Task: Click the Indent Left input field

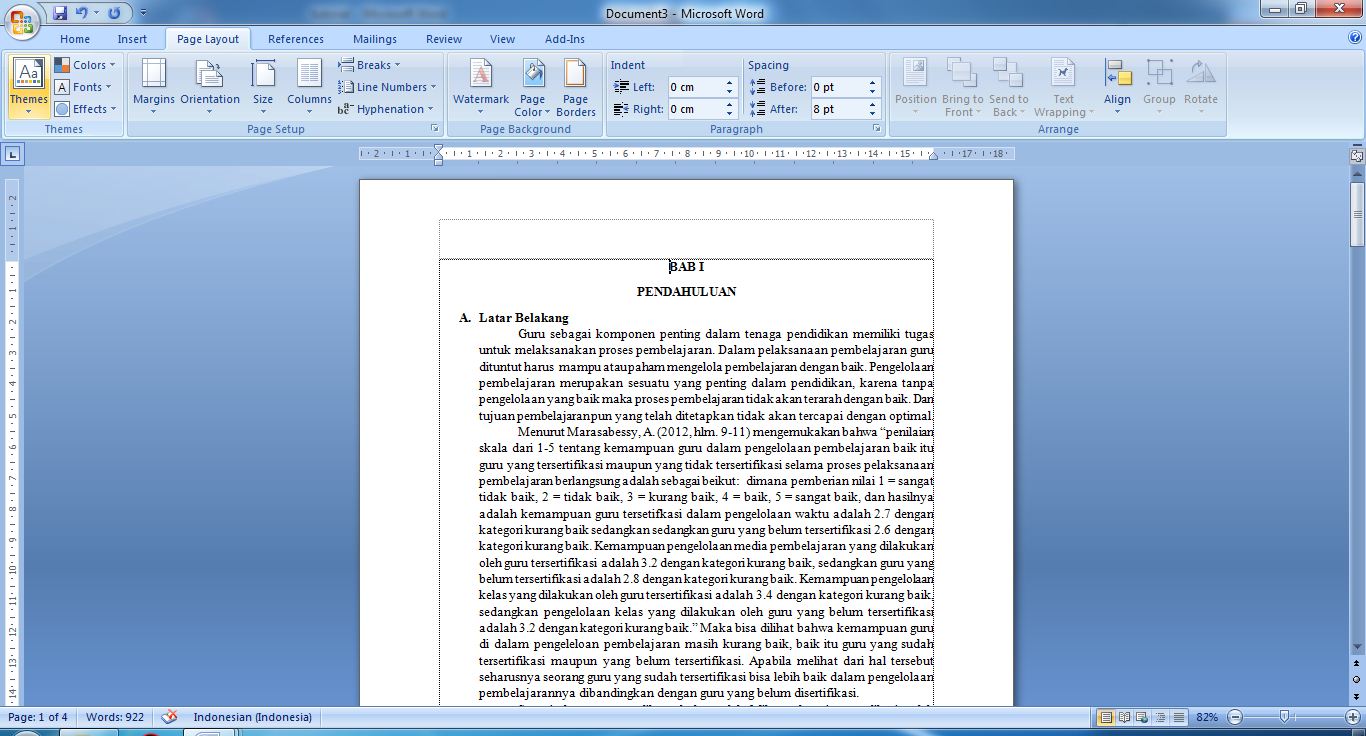Action: pos(695,87)
